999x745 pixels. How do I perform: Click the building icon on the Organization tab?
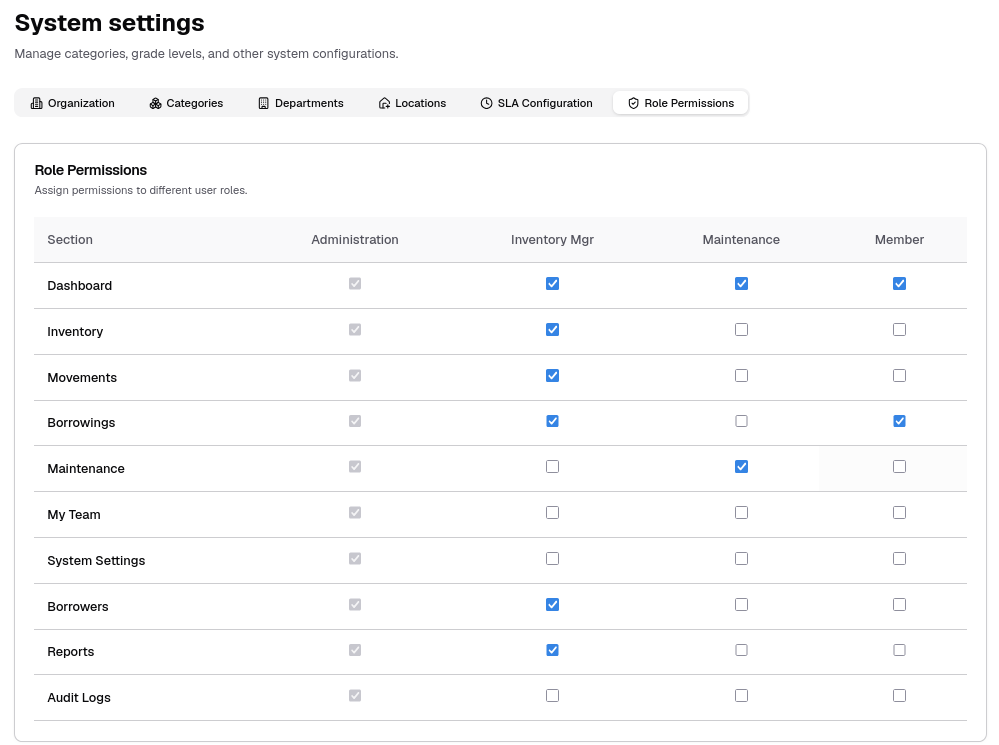(38, 102)
